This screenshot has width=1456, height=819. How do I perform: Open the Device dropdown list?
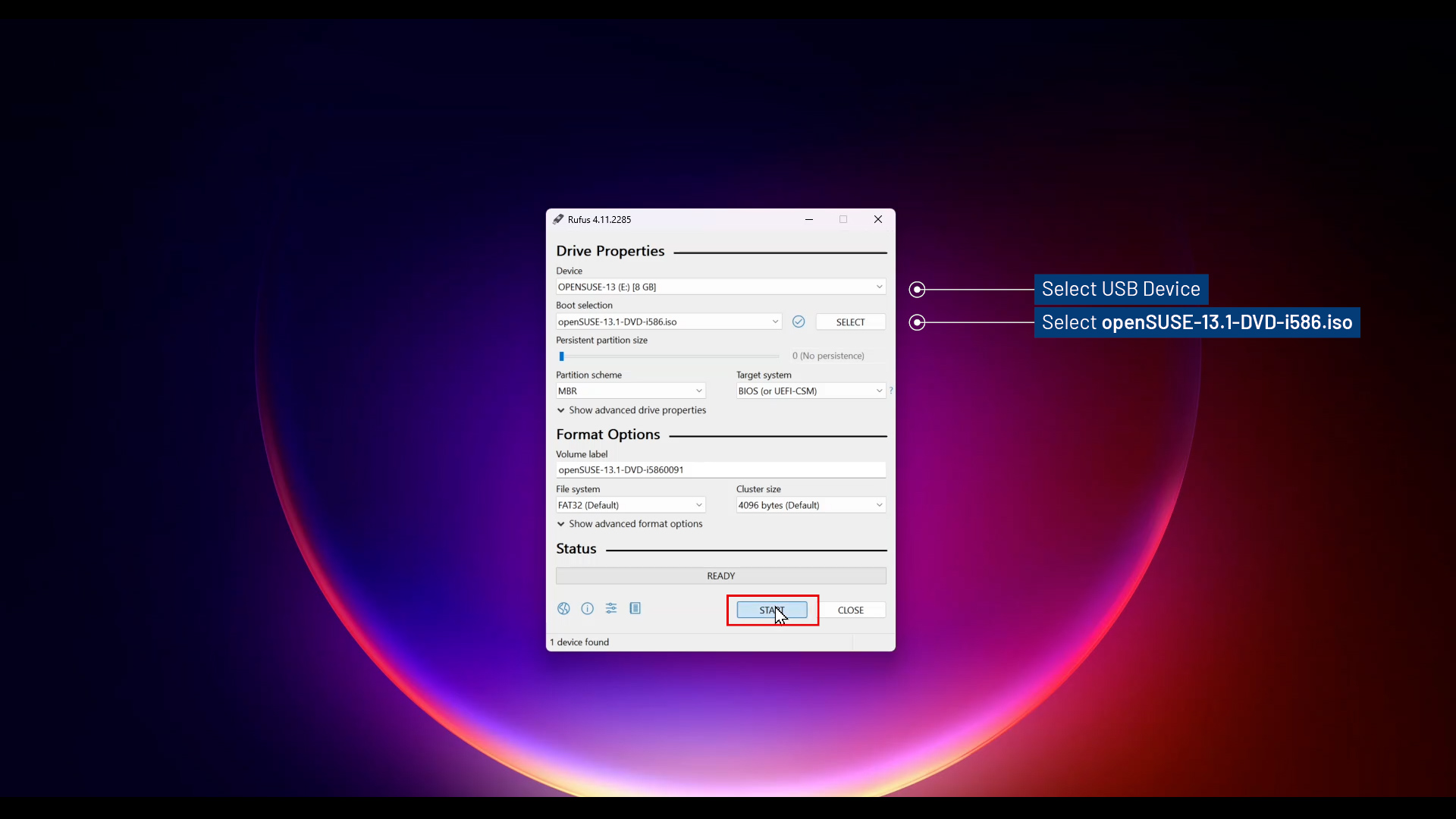(x=720, y=287)
